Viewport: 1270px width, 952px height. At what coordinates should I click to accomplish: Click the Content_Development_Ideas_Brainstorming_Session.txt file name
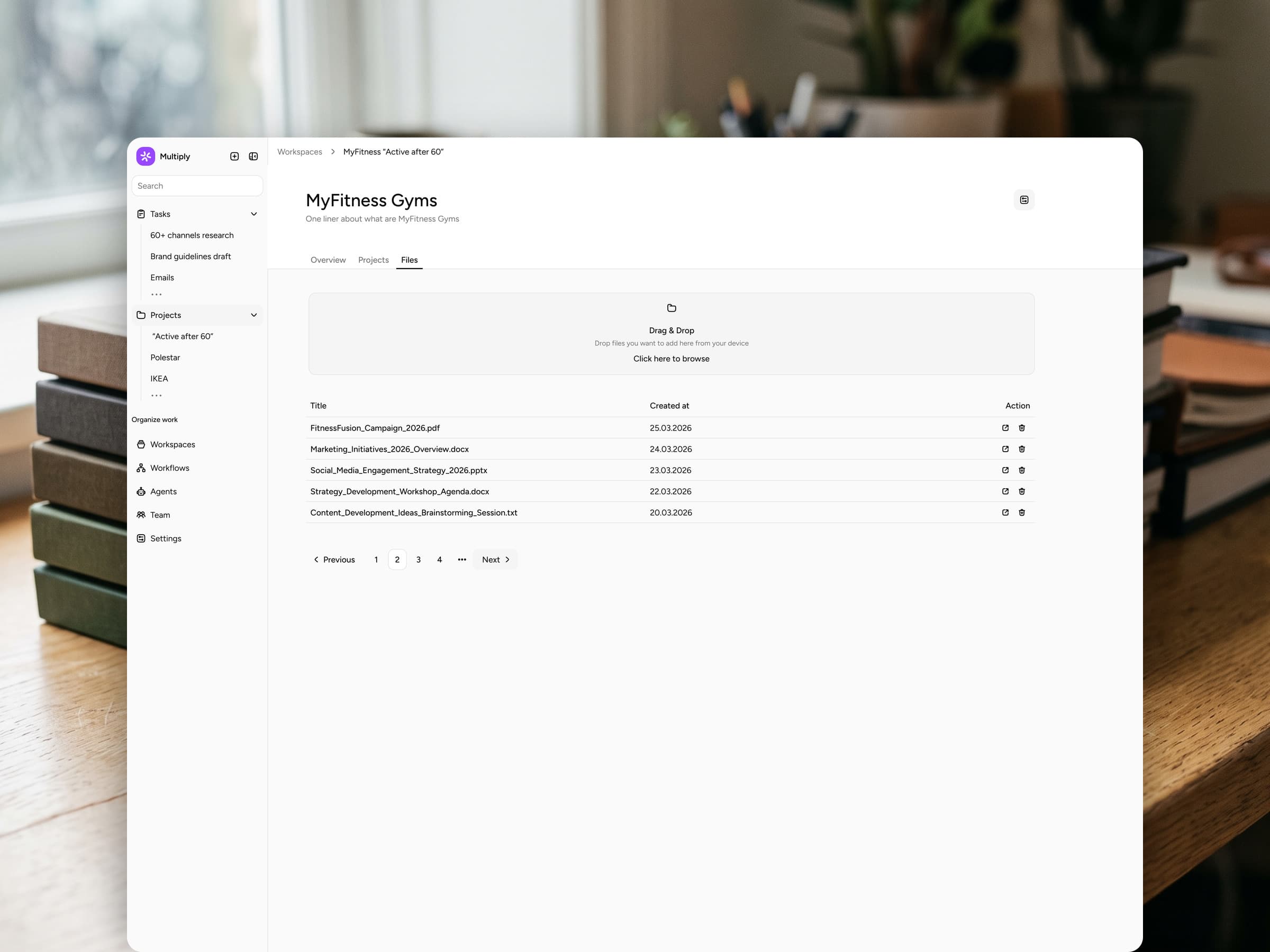[413, 512]
